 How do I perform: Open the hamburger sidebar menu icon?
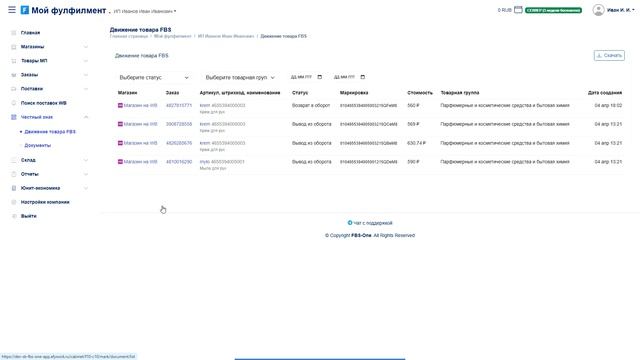[12, 10]
